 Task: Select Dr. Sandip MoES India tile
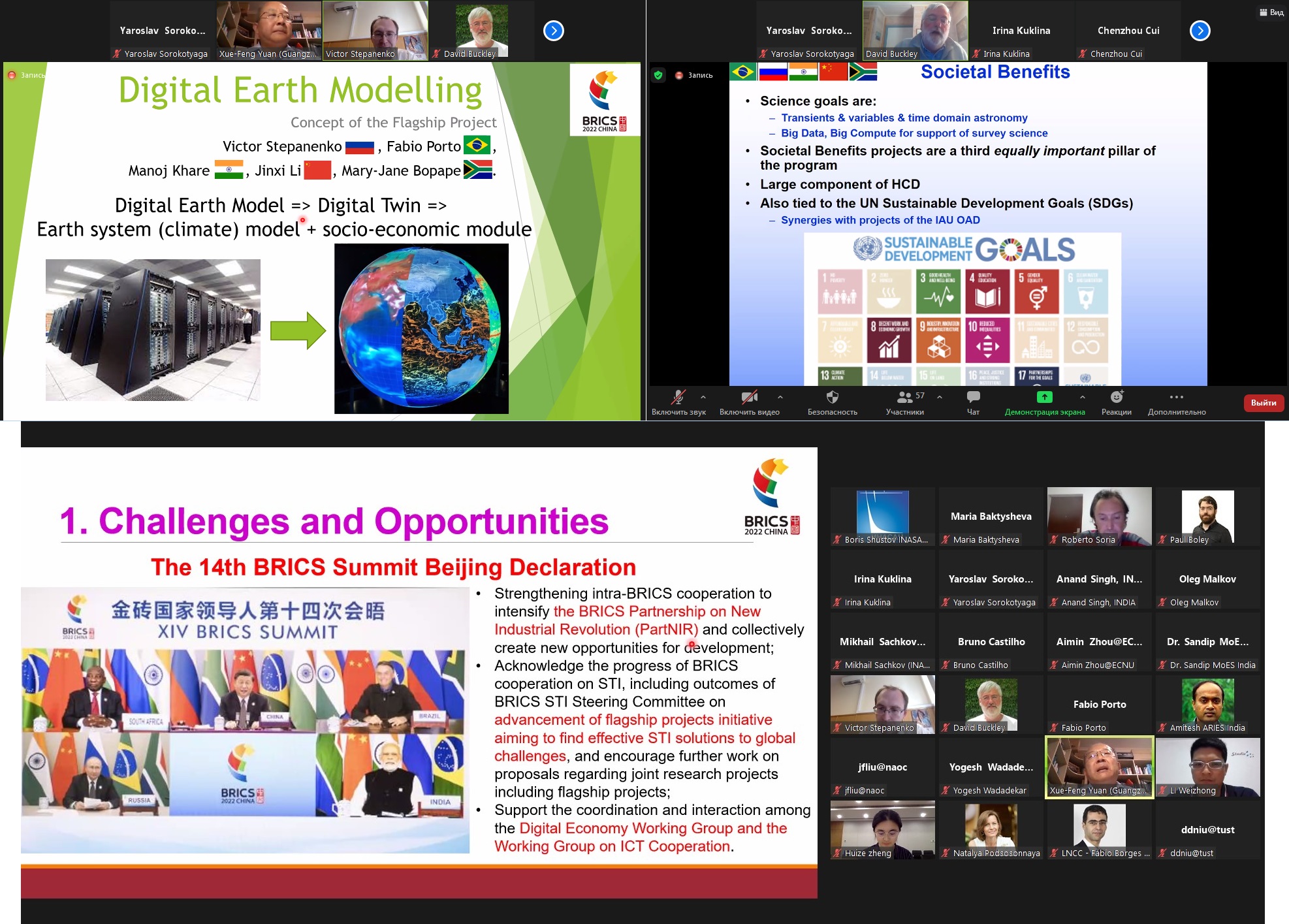tap(1208, 641)
